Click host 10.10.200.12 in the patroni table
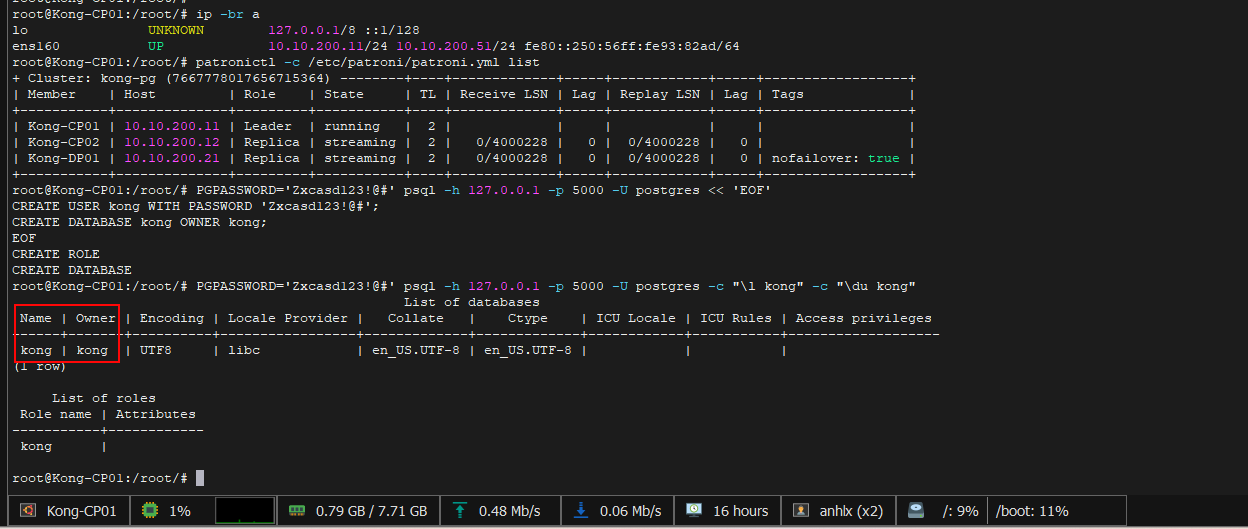This screenshot has width=1248, height=529. [172, 142]
